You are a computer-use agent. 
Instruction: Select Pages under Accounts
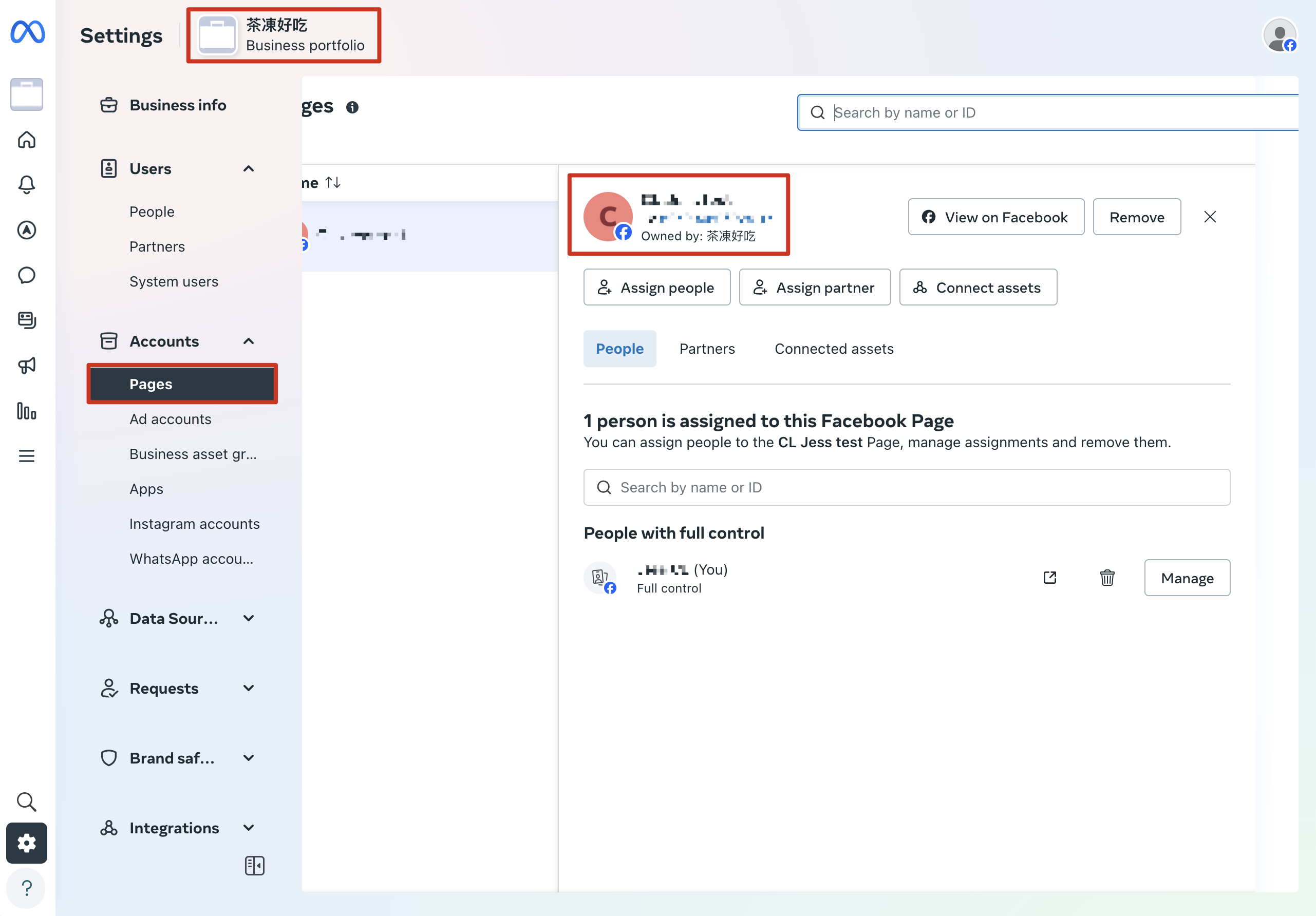(x=182, y=384)
